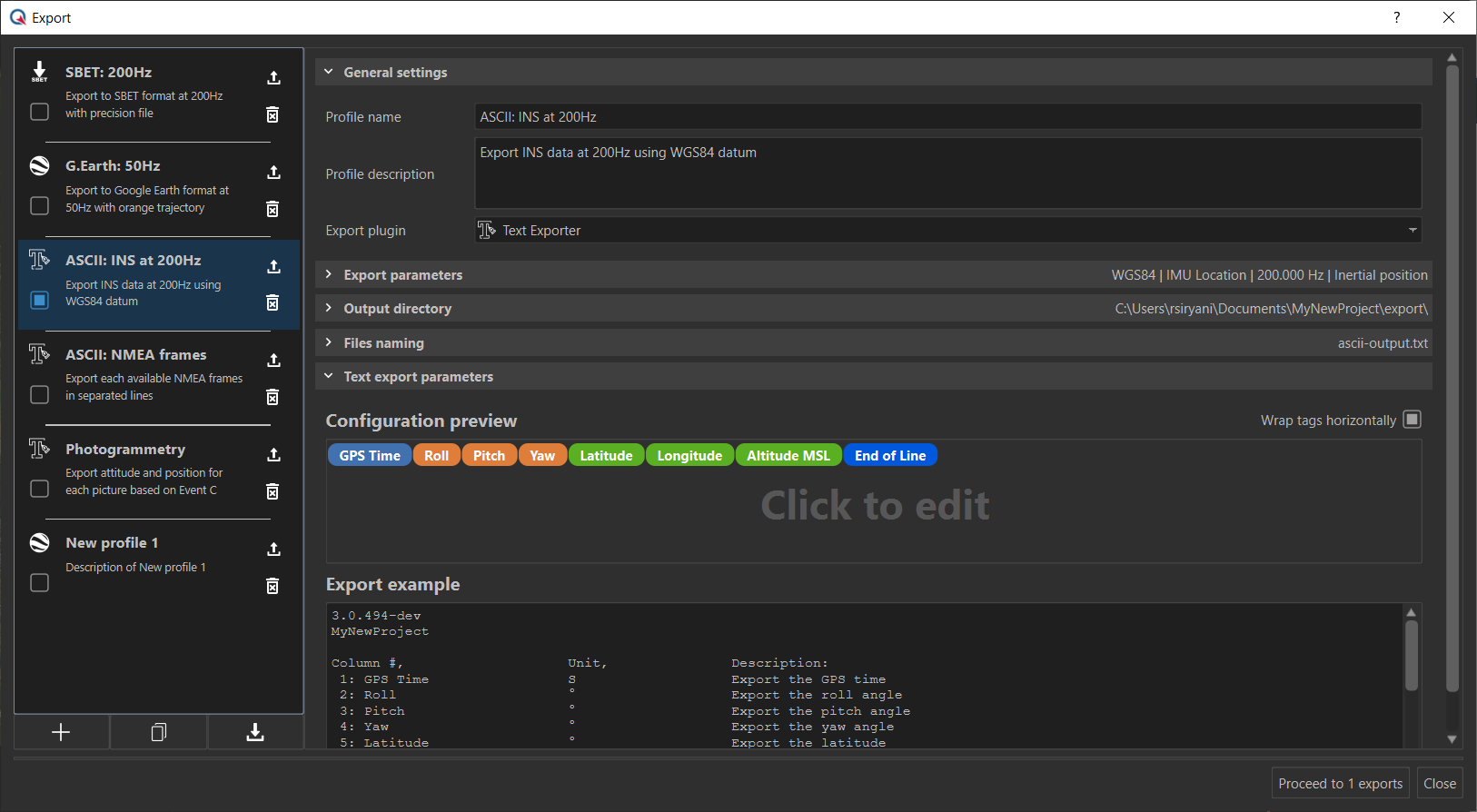Click the upload icon for SBET: 200Hz profile
The image size is (1477, 812).
[273, 78]
